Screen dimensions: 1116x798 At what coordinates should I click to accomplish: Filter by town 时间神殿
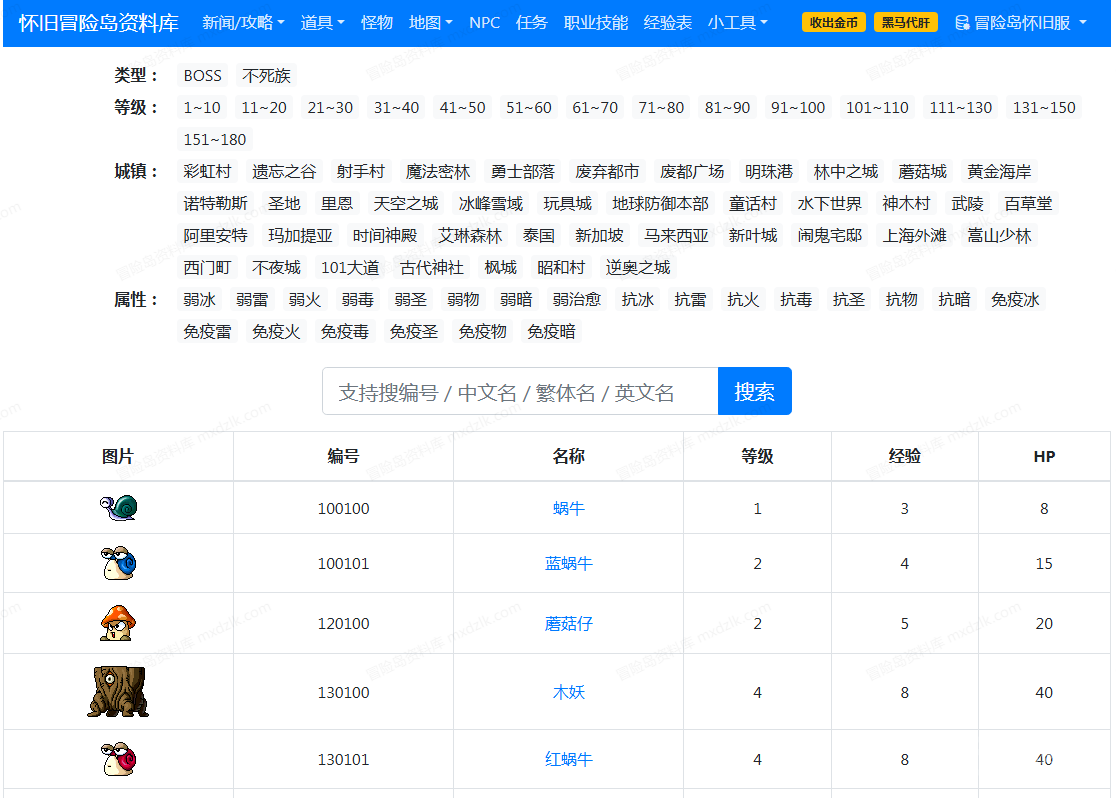point(385,236)
